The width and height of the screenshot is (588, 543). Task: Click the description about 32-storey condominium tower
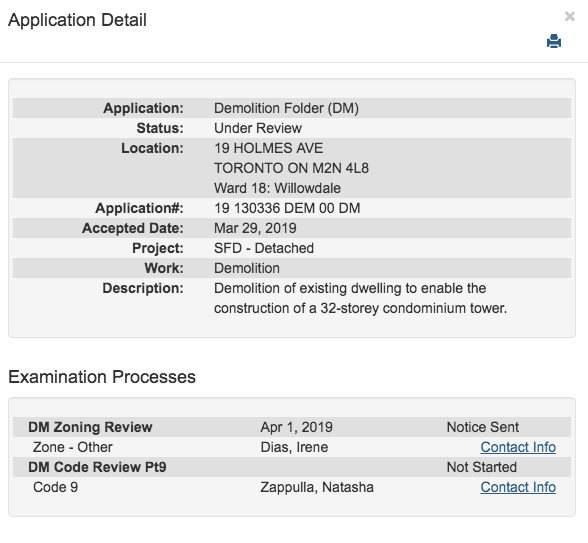coord(360,298)
